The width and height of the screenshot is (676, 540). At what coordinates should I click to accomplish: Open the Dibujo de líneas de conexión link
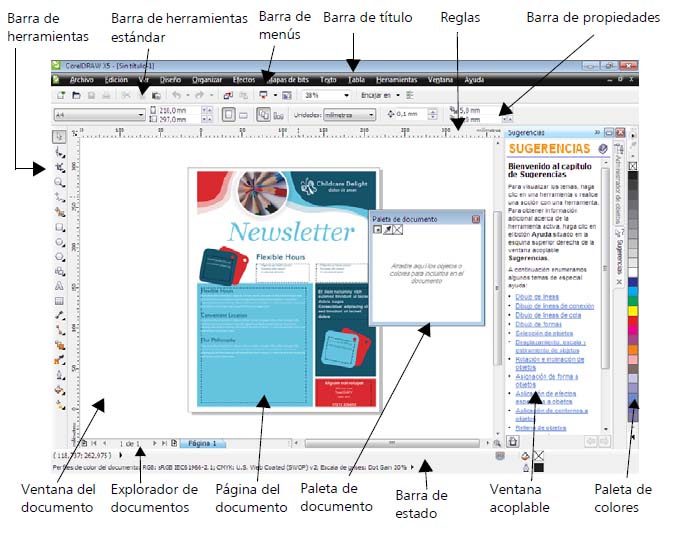(554, 306)
